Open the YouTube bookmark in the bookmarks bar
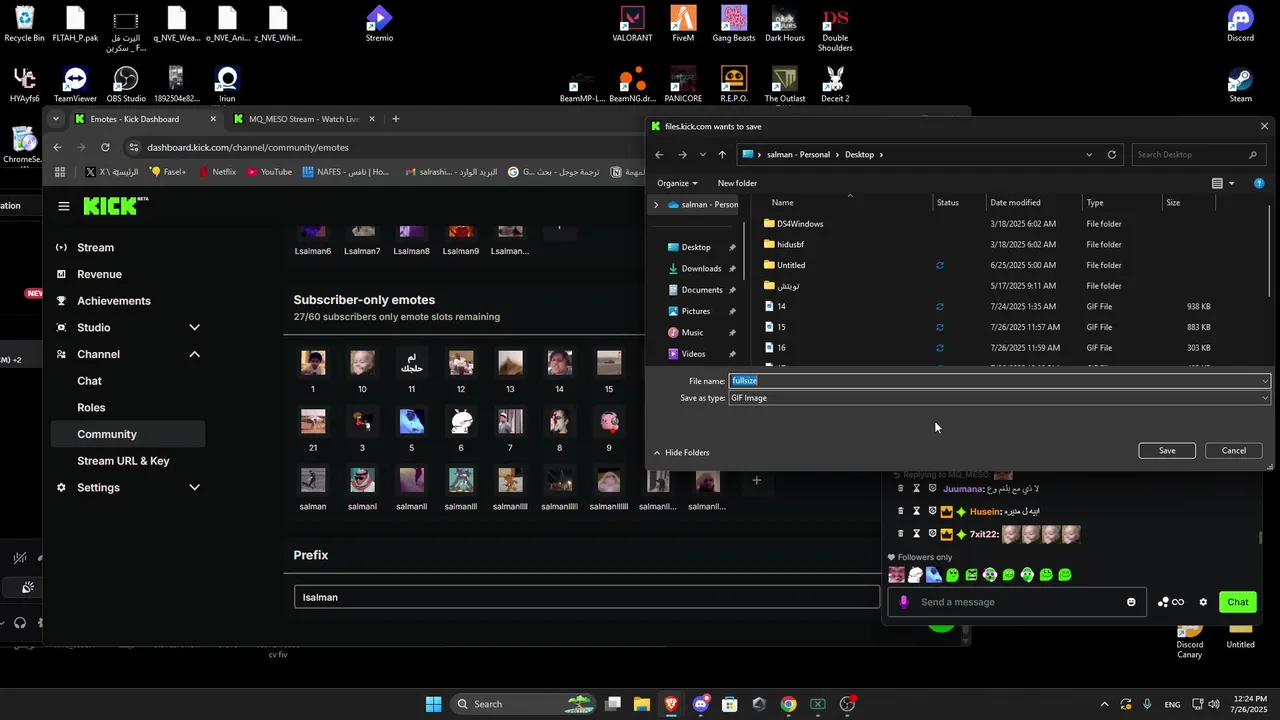The image size is (1280, 720). pos(269,172)
